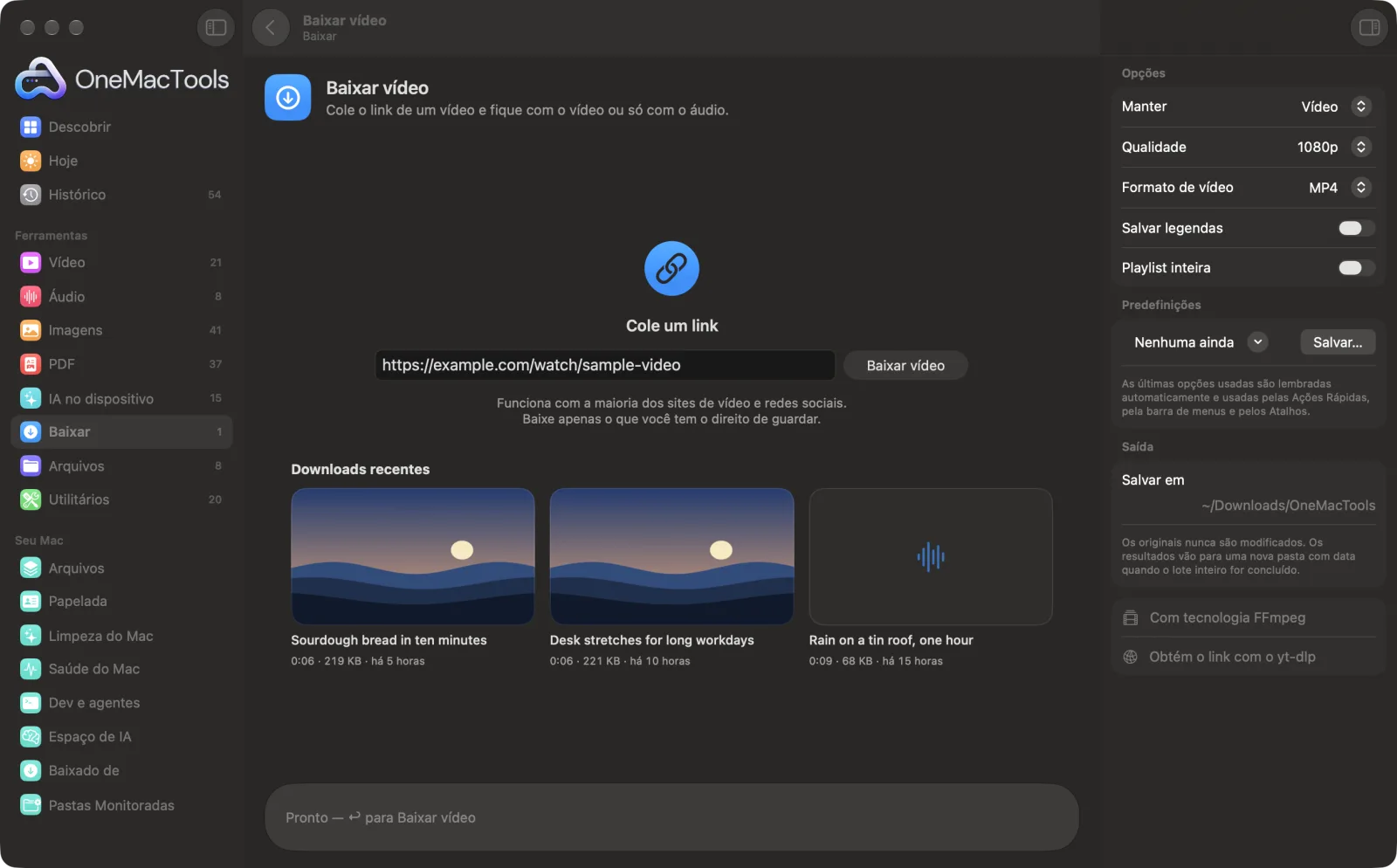Go back with the chevron button
Image resolution: width=1397 pixels, height=868 pixels.
coord(271,28)
